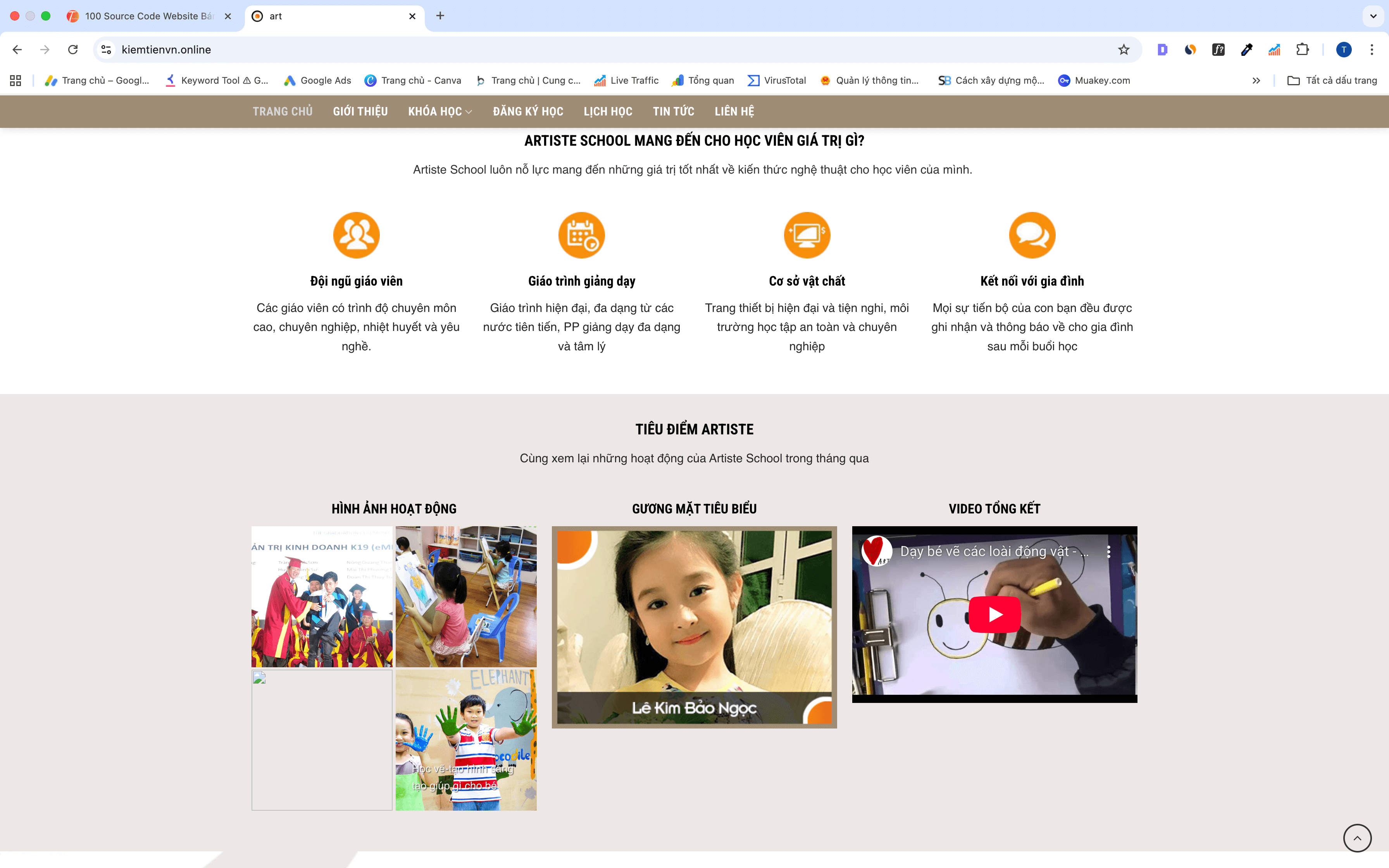Click the orange teachers team icon
Screen dimensions: 1389x868
pyautogui.click(x=356, y=235)
